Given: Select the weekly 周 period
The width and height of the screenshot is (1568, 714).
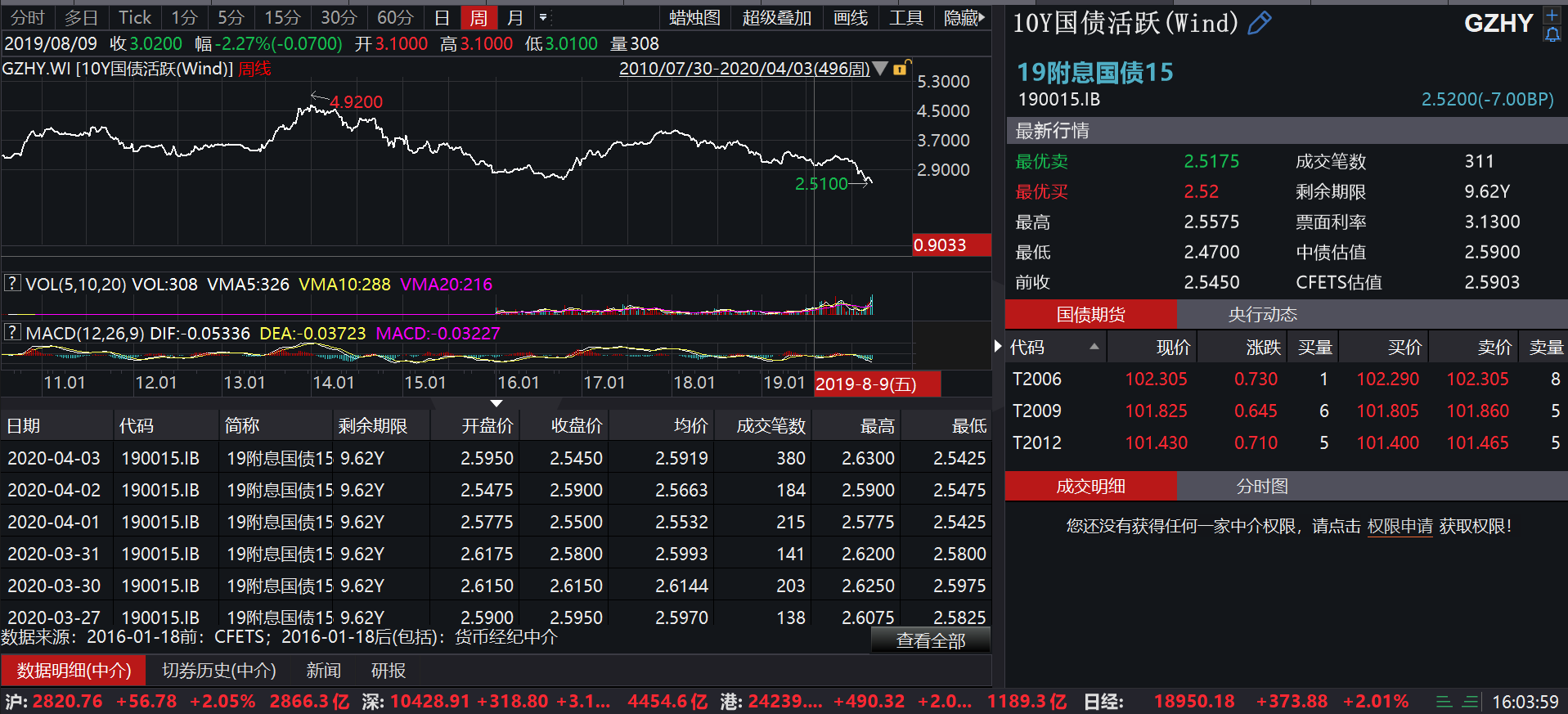Looking at the screenshot, I should 478,17.
